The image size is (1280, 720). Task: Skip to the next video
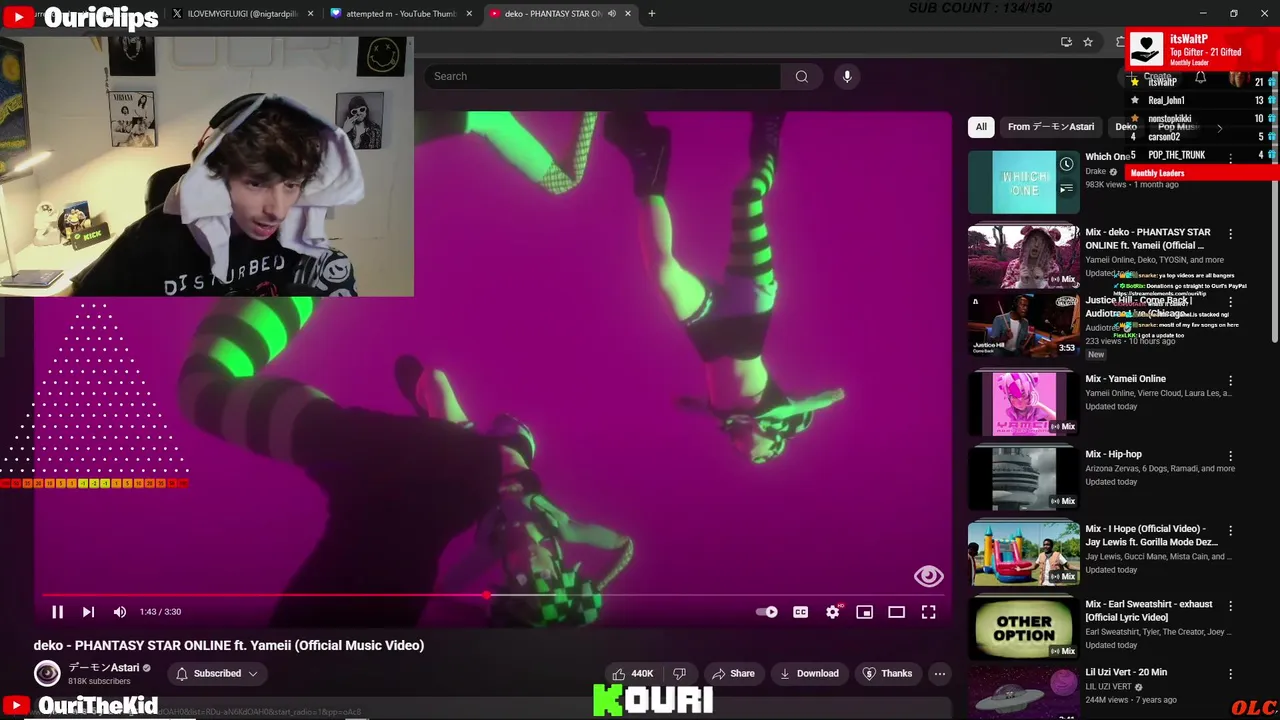click(x=88, y=612)
